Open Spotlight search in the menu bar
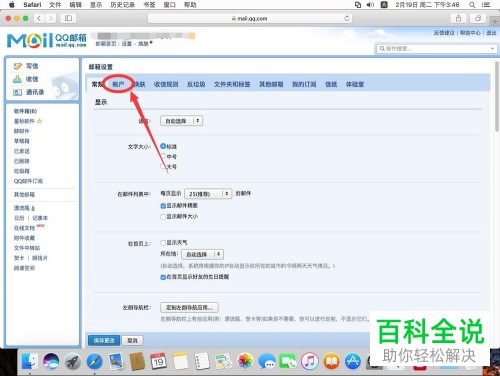The image size is (500, 376). coord(472,5)
